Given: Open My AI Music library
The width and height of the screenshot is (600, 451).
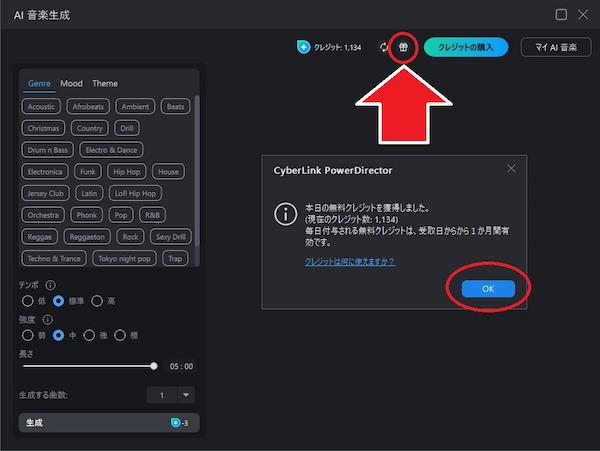Looking at the screenshot, I should (x=556, y=47).
